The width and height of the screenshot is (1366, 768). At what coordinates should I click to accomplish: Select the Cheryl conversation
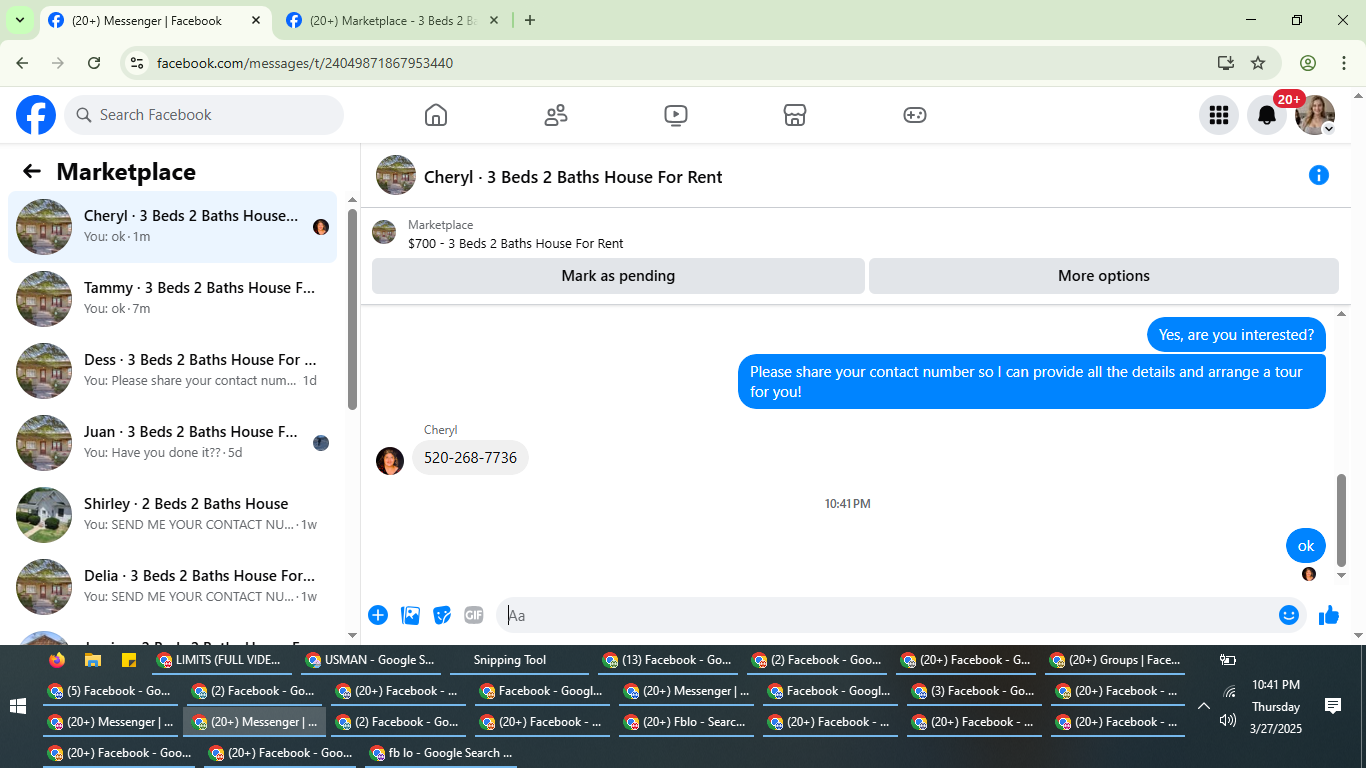[172, 226]
